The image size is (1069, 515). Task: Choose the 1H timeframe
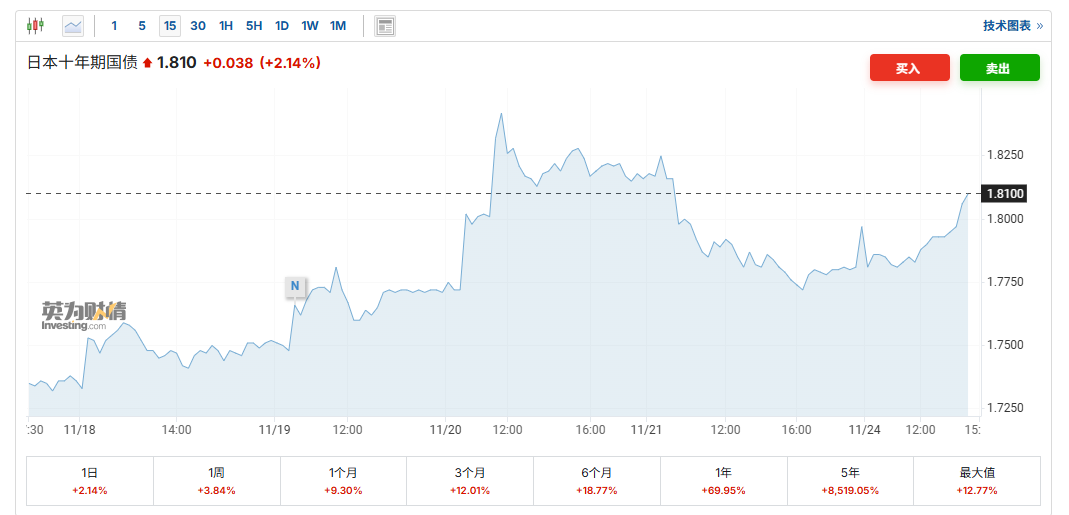click(226, 26)
